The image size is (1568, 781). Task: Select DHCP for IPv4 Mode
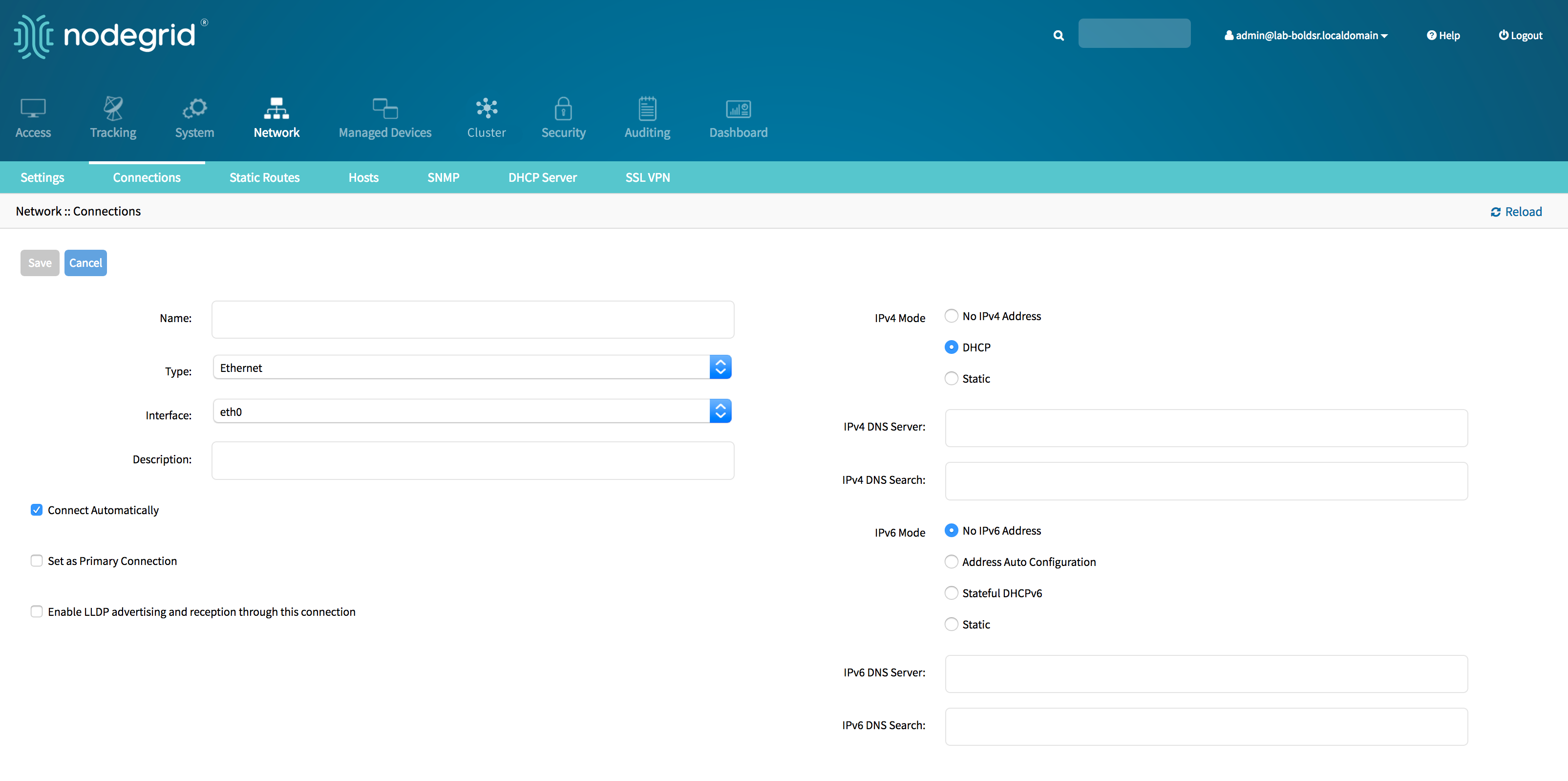pyautogui.click(x=951, y=347)
